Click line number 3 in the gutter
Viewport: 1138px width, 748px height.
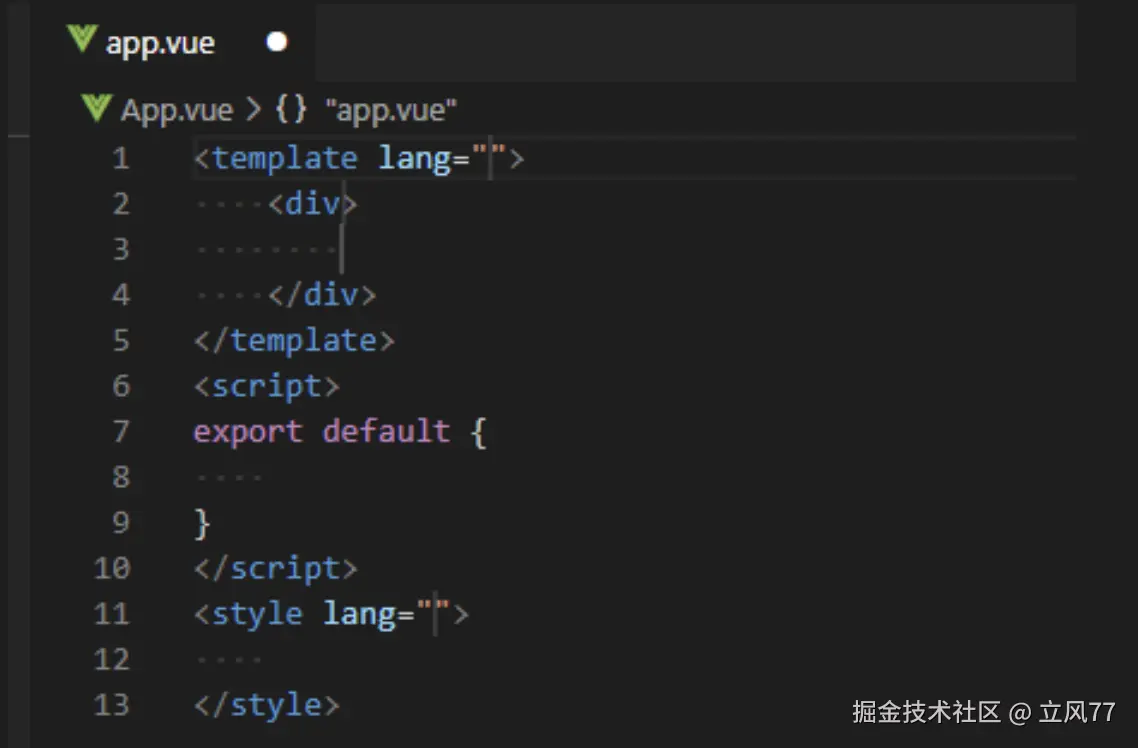point(121,250)
